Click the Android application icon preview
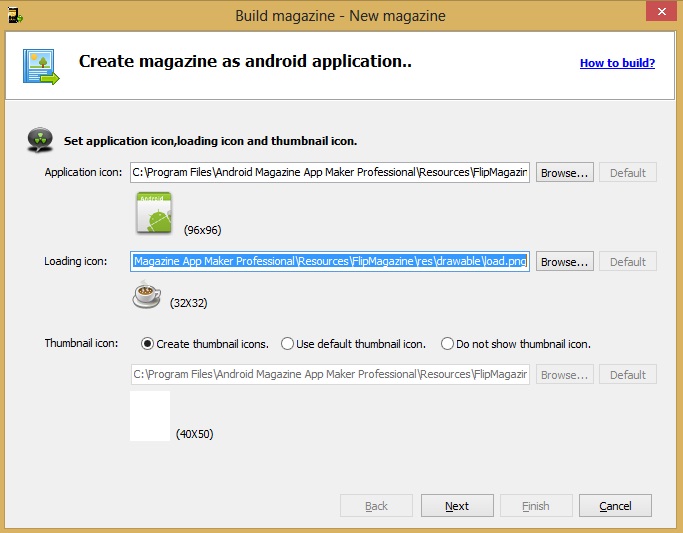The image size is (683, 533). coord(154,214)
